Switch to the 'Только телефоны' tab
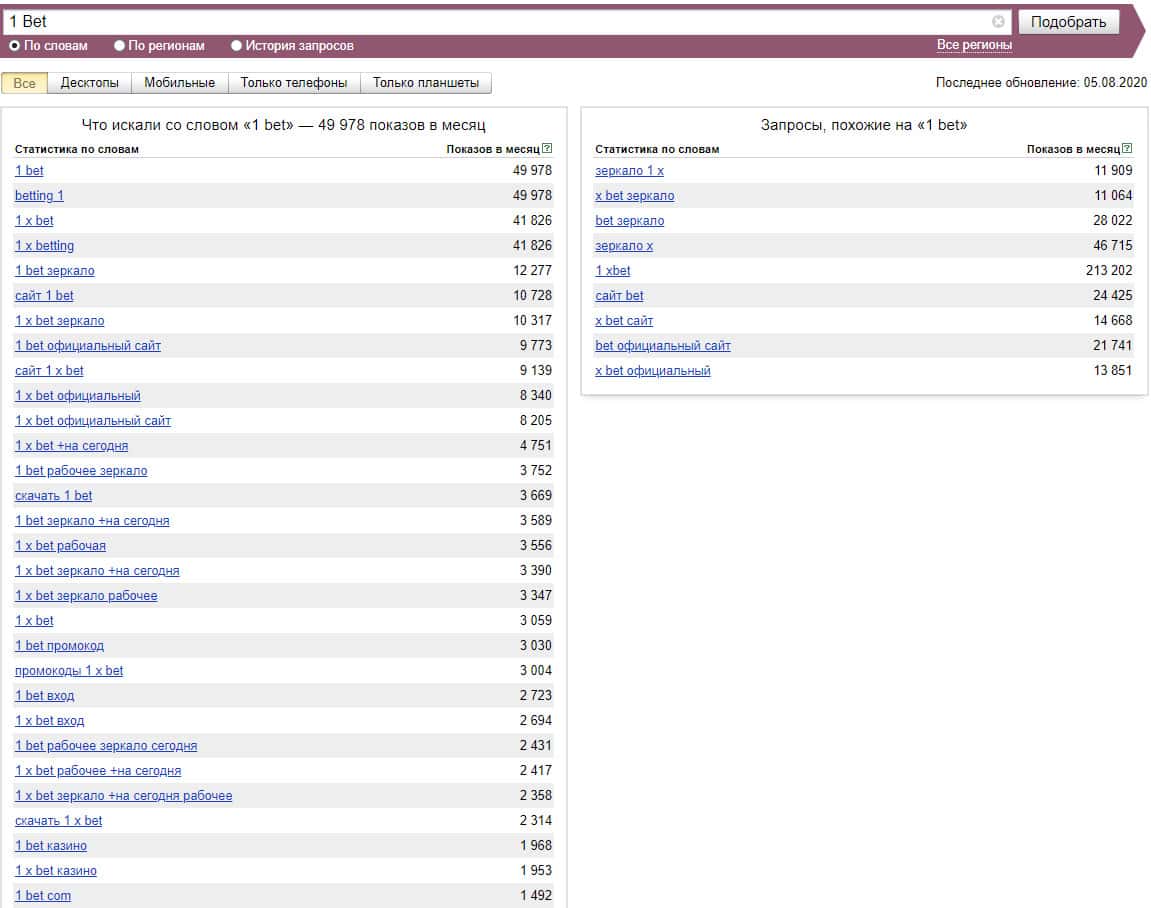The width and height of the screenshot is (1151, 908). [x=294, y=83]
